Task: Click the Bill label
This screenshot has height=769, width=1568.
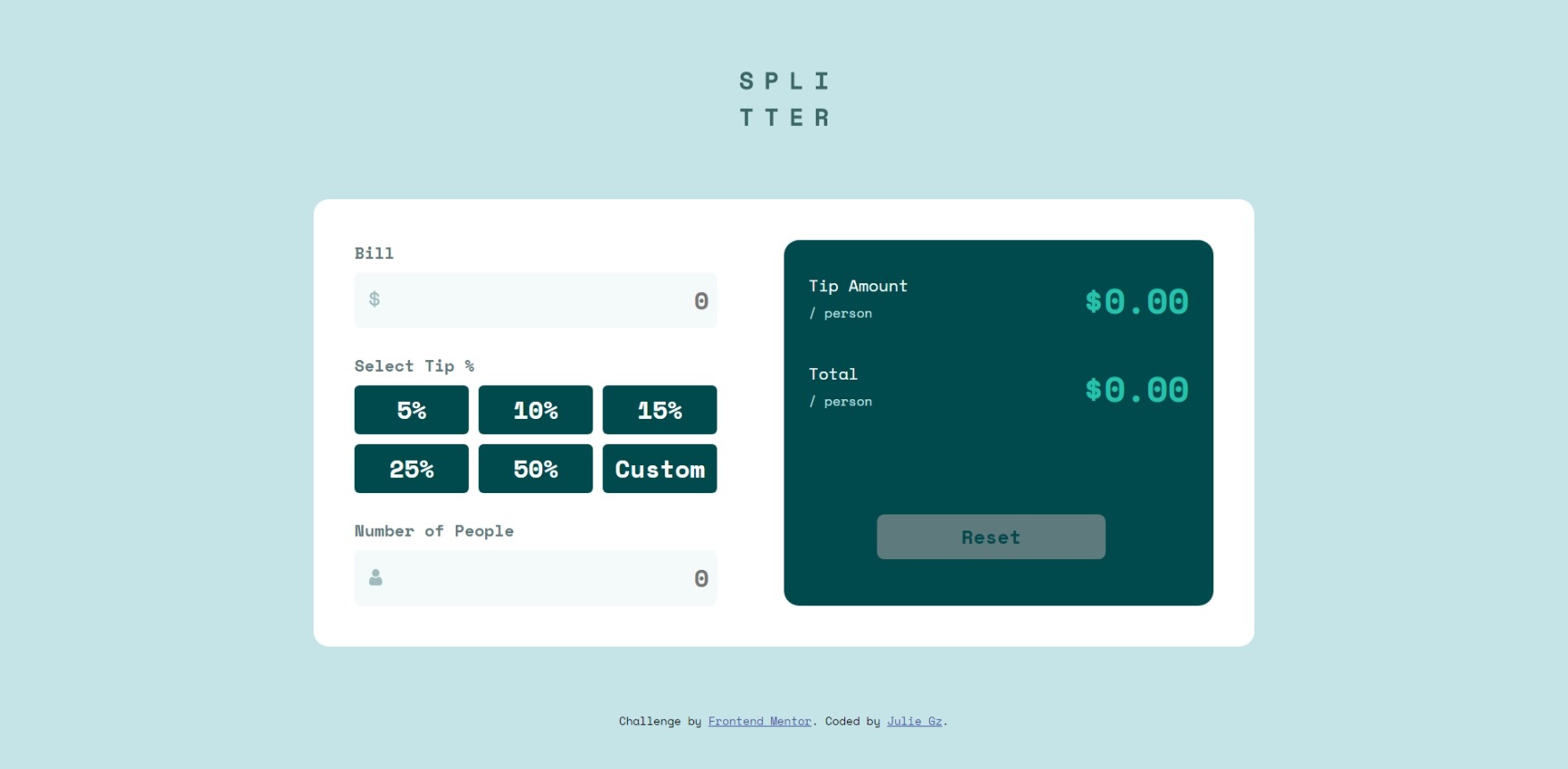Action: [x=373, y=254]
